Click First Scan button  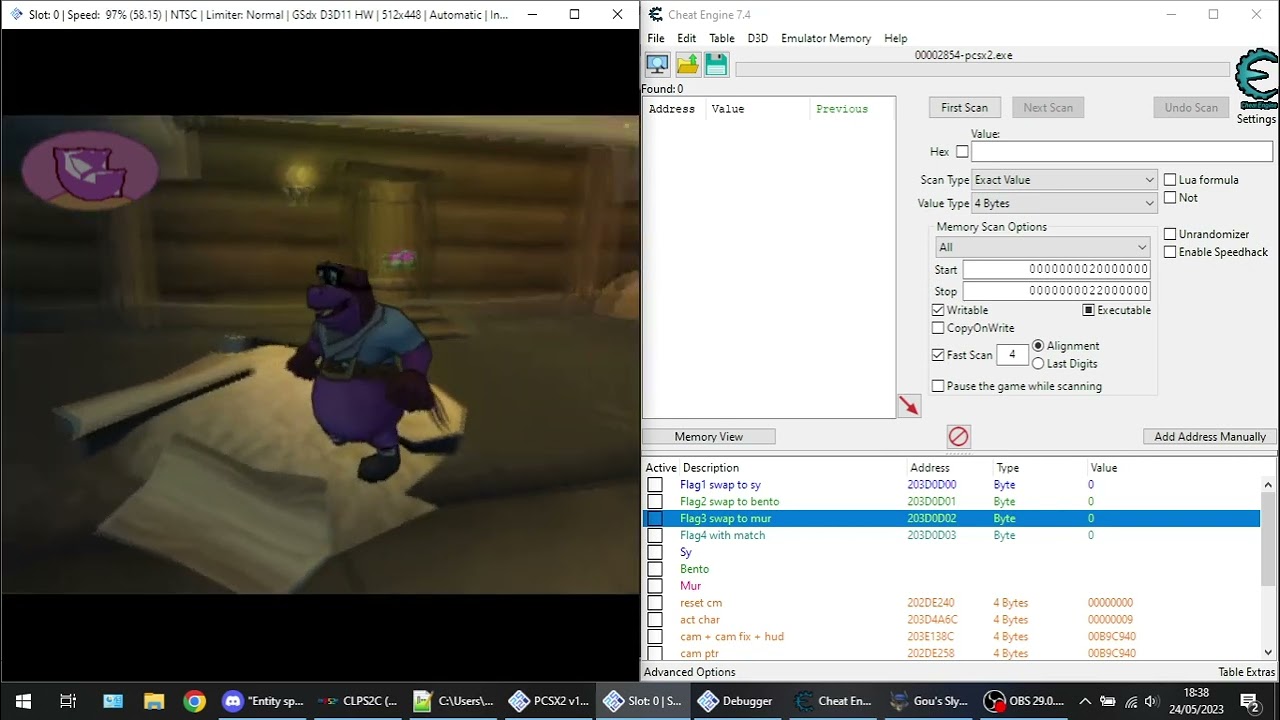tap(964, 108)
